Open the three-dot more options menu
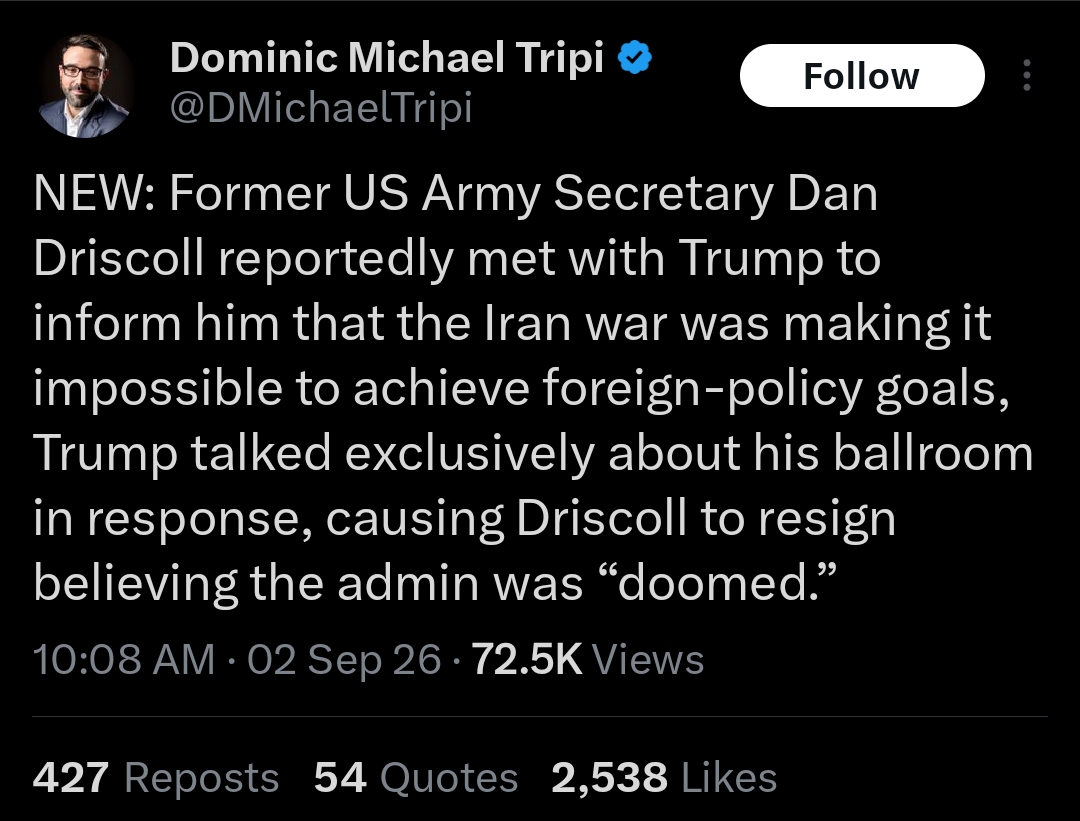 click(x=1027, y=75)
